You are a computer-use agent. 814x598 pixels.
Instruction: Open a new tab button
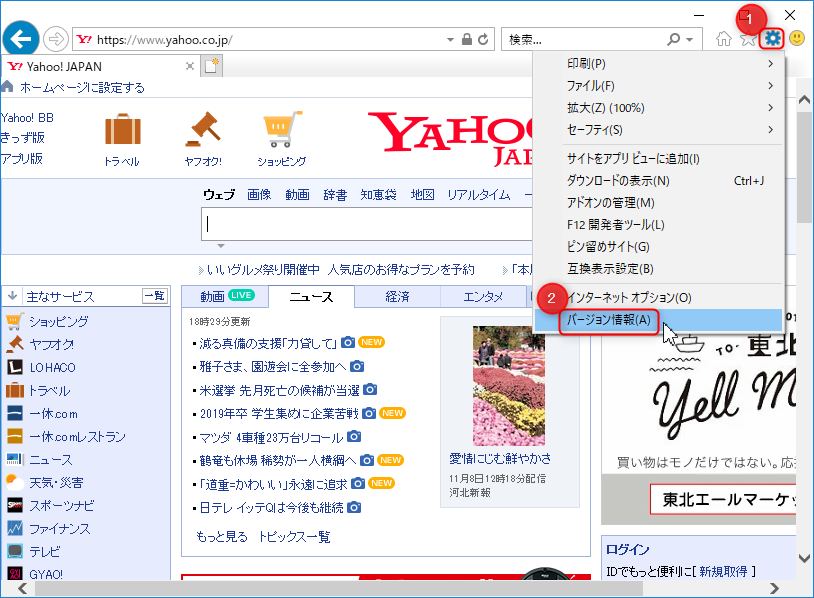point(211,66)
